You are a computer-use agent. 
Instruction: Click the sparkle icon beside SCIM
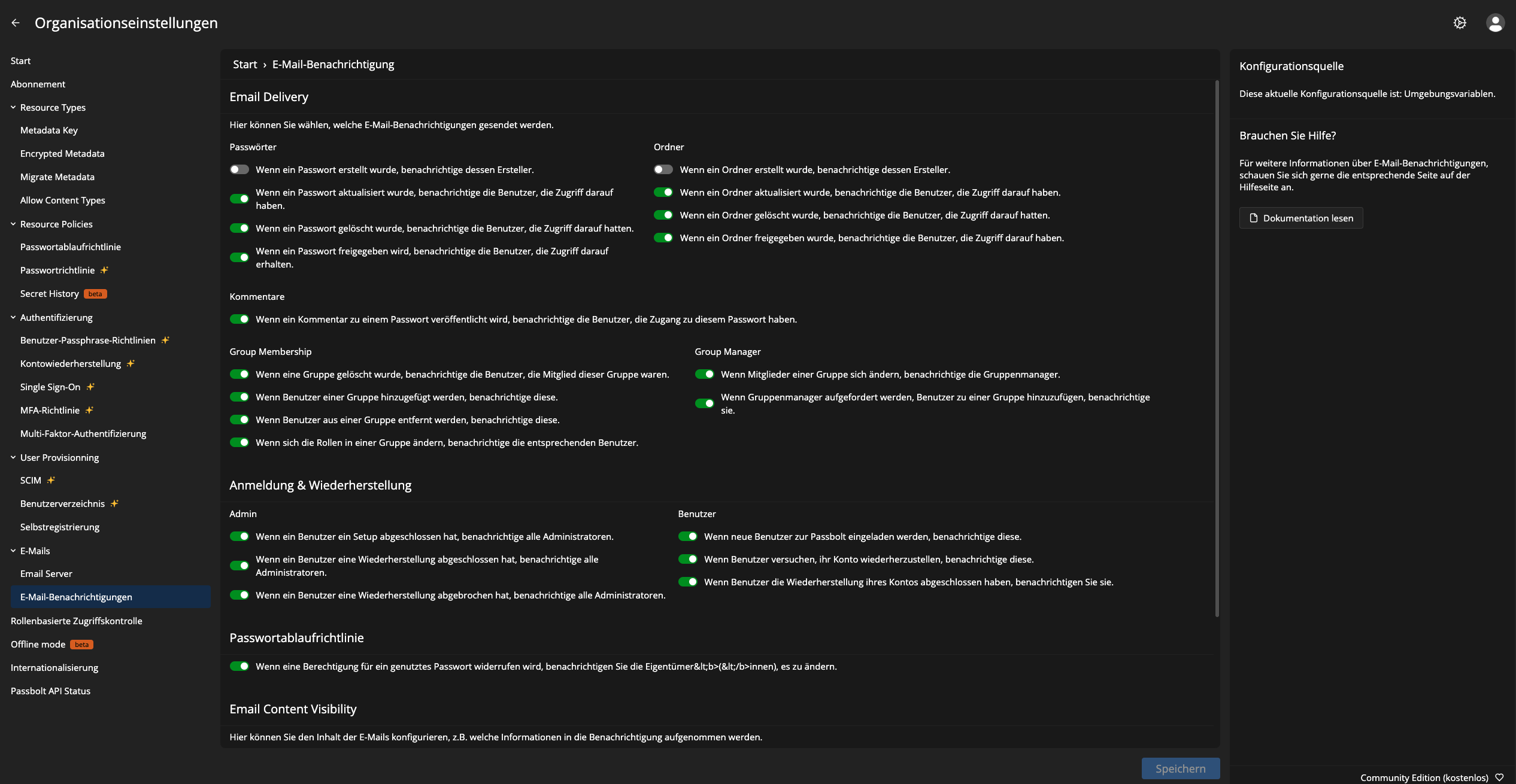click(51, 480)
